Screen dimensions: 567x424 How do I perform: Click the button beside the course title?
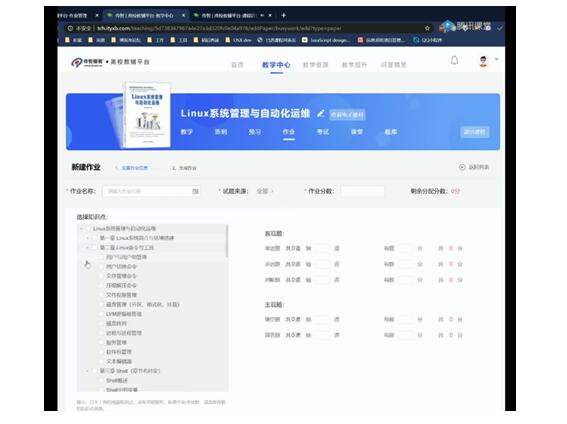click(x=347, y=115)
